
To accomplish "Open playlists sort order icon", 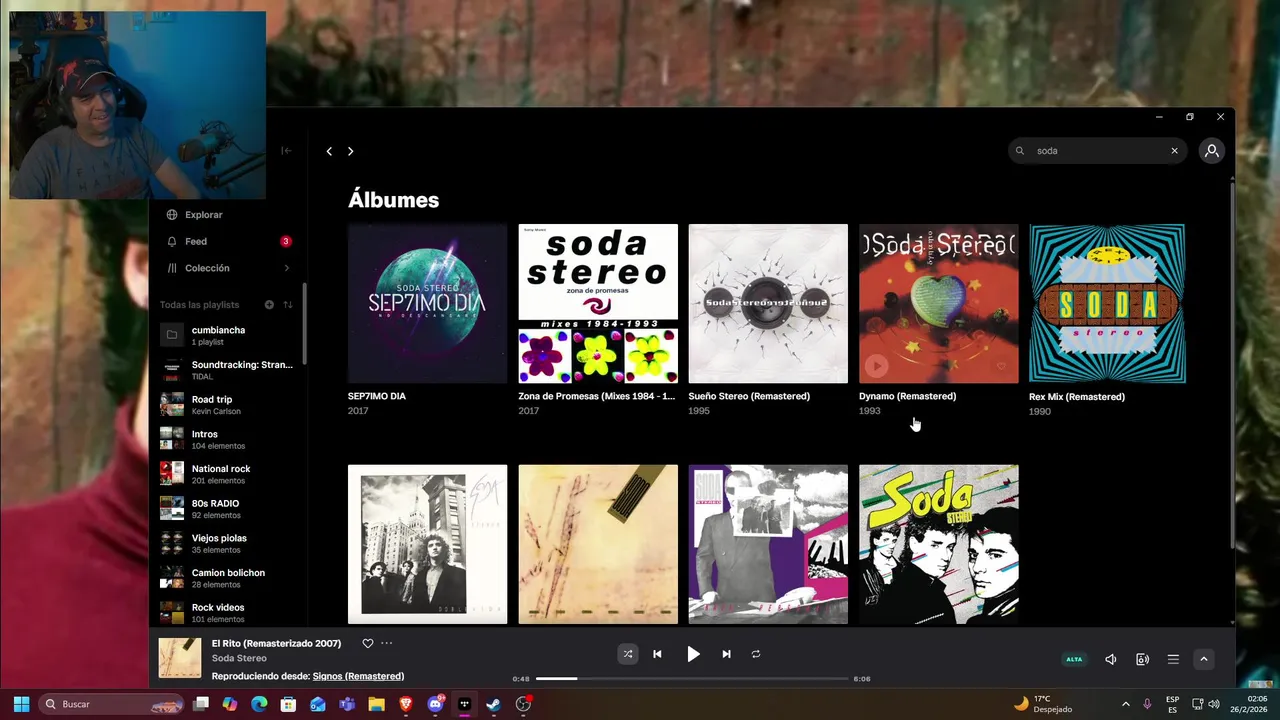I will tap(288, 305).
